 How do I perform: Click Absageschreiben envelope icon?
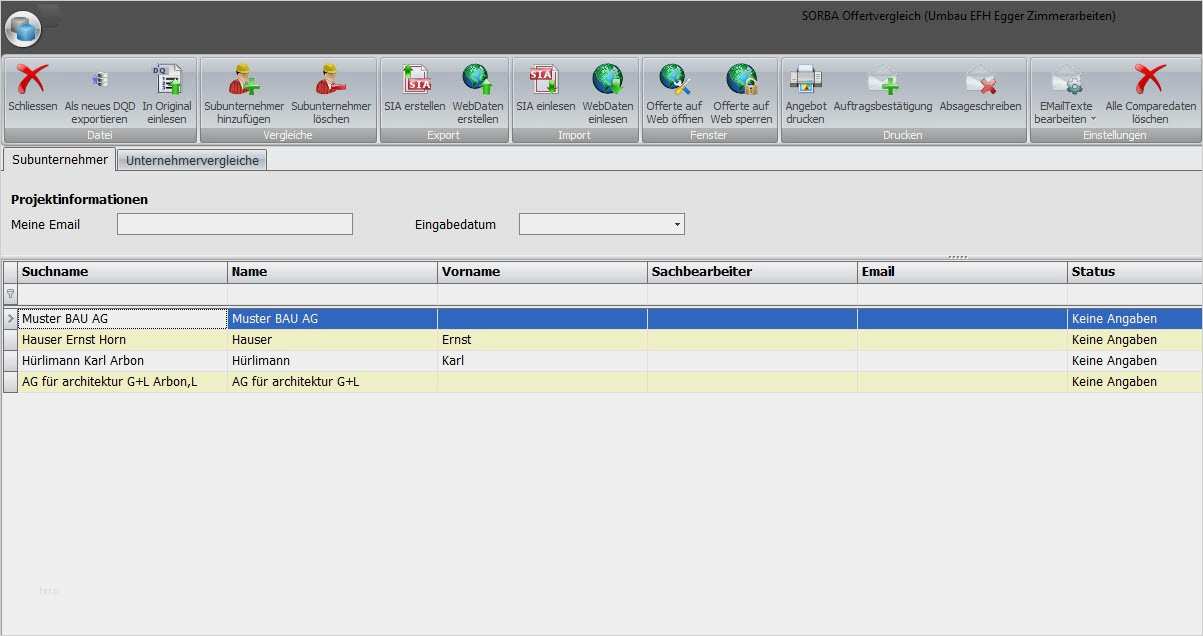pos(980,79)
